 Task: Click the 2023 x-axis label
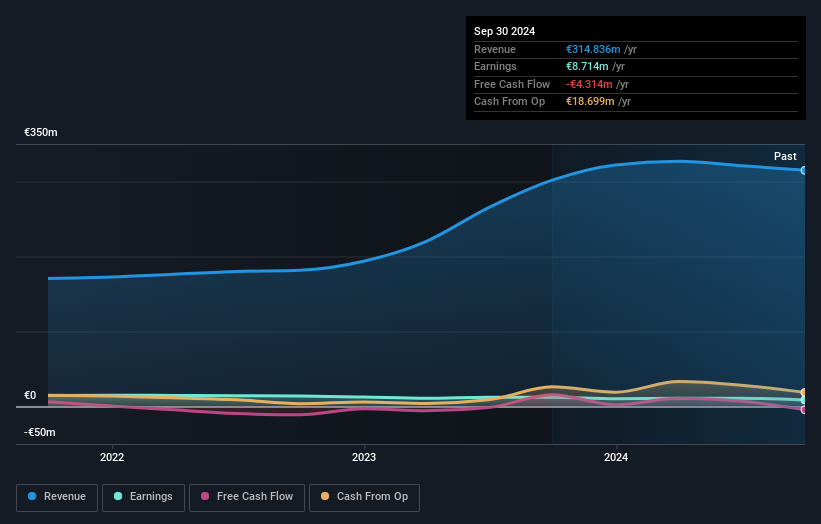point(364,458)
